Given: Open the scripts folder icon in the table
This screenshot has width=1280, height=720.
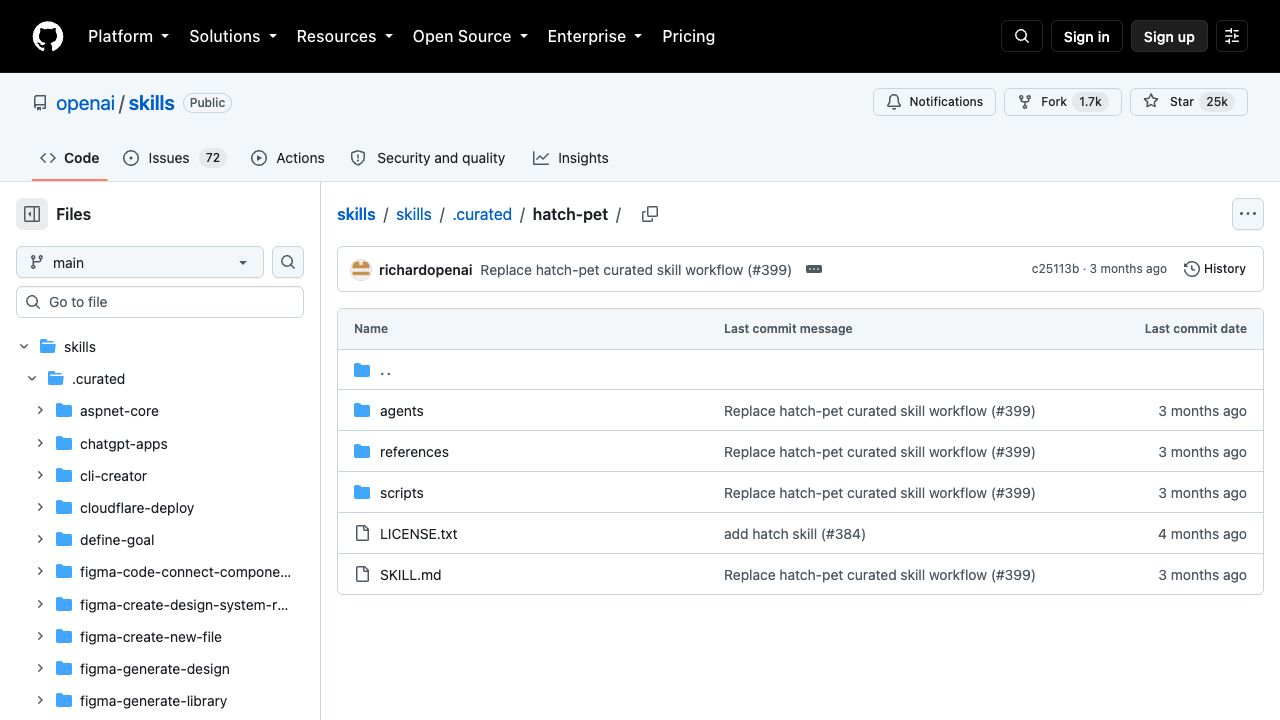Looking at the screenshot, I should pos(362,493).
